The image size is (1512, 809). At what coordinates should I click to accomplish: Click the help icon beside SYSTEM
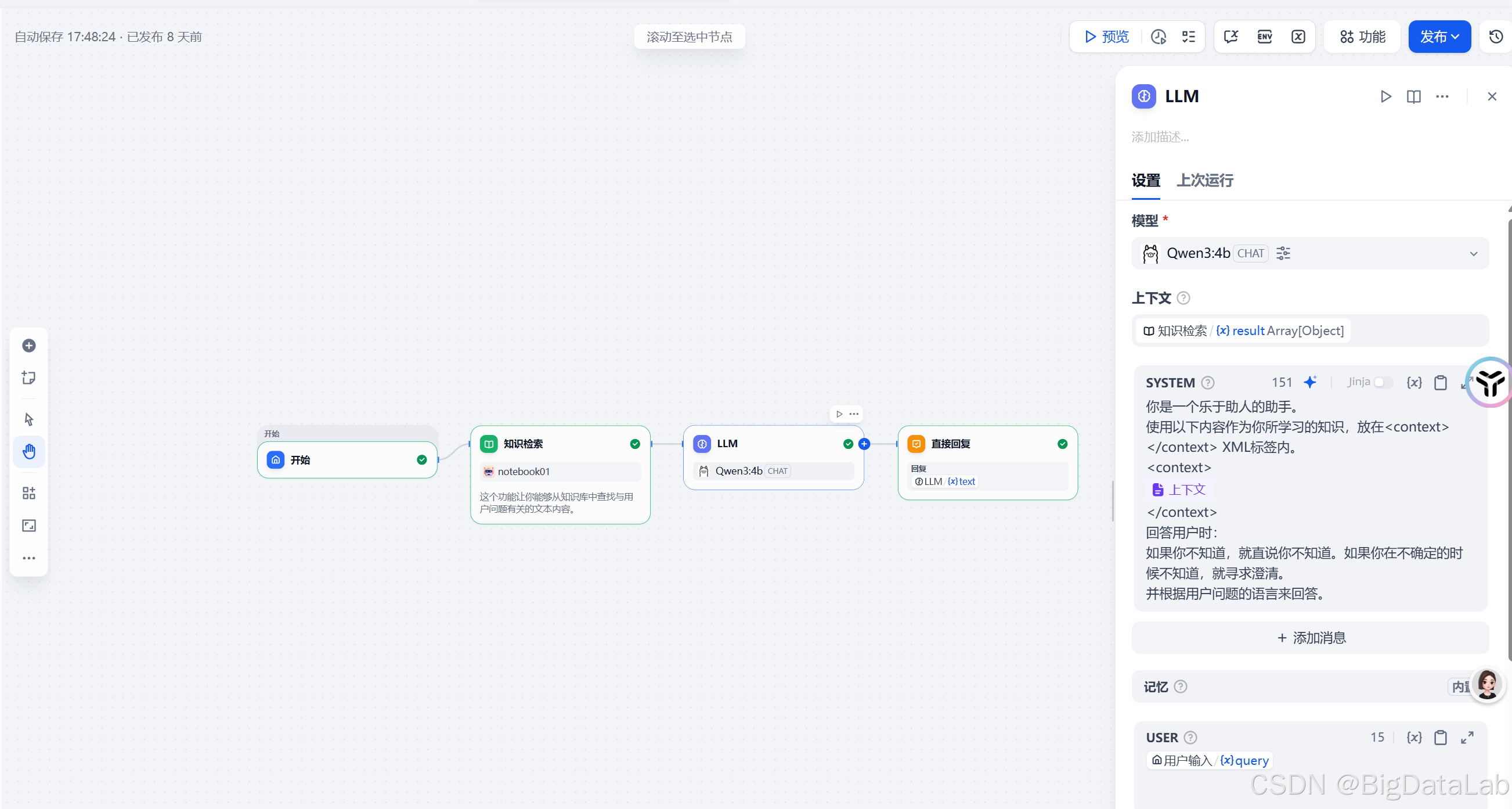(1207, 383)
